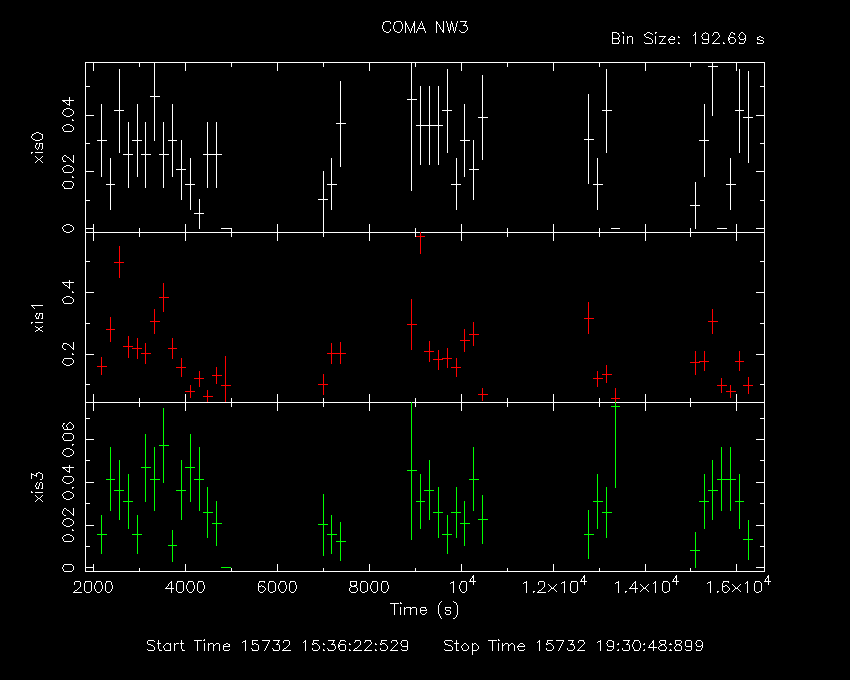The width and height of the screenshot is (850, 680).
Task: Click the 0.4 tick label in xis1 panel
Action: (x=68, y=292)
